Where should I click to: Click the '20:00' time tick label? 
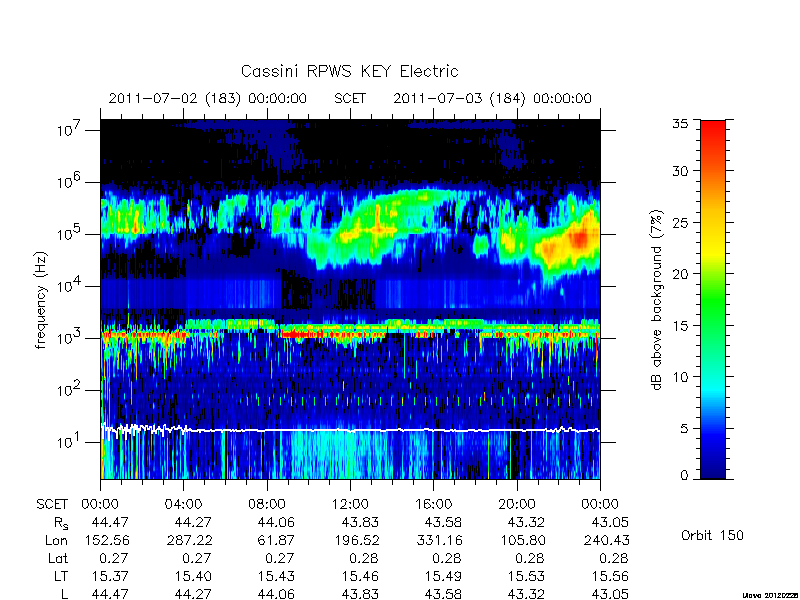[x=517, y=505]
